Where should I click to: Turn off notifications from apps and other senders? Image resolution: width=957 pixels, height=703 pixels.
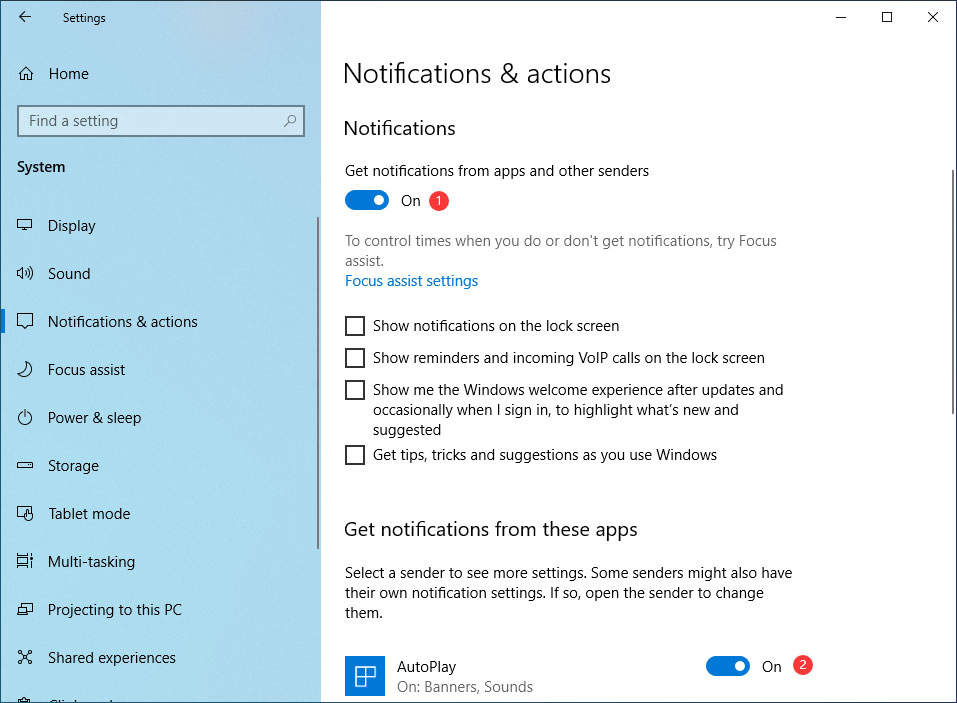point(367,200)
